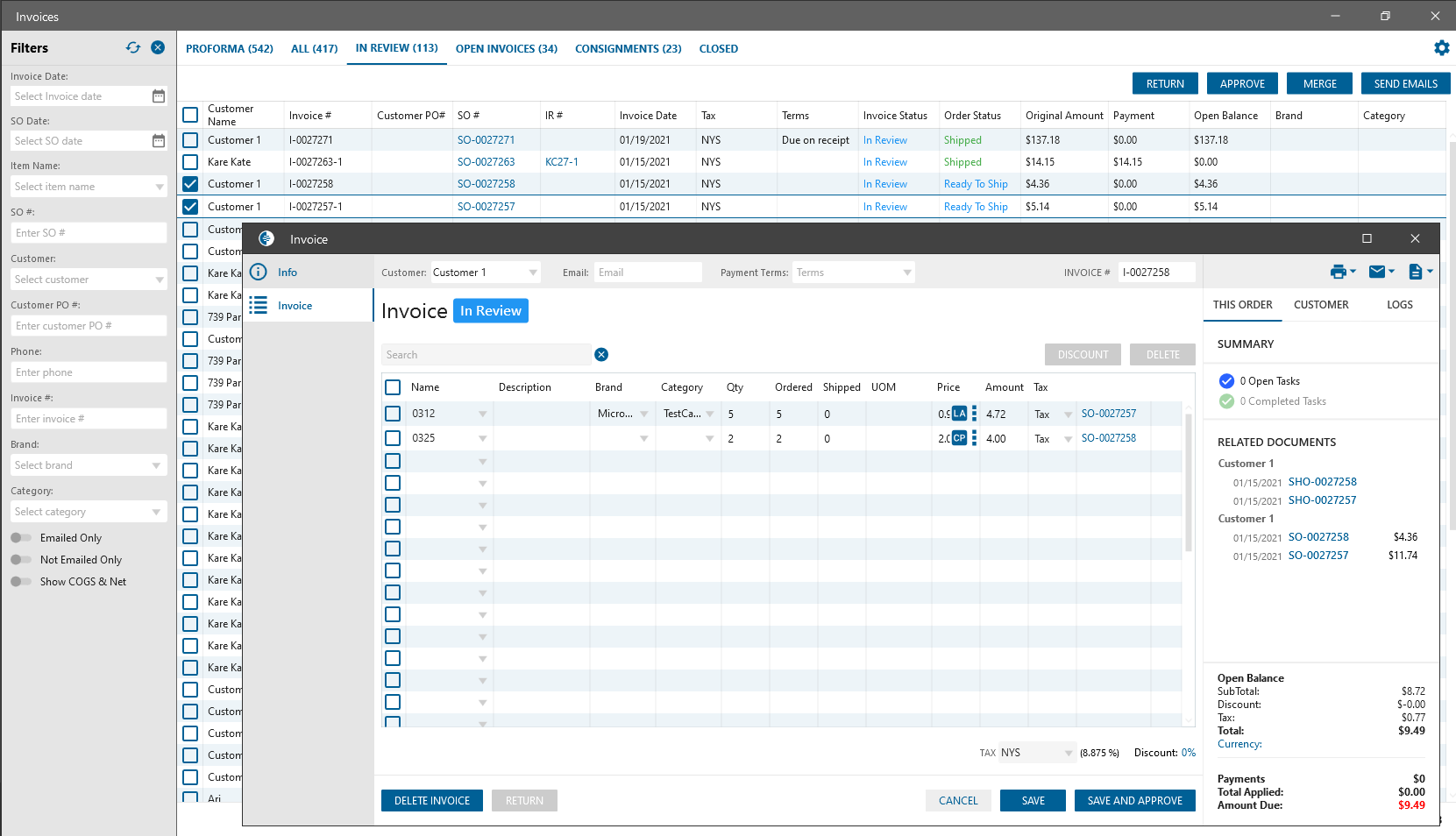Click the Save and Approve button
This screenshot has height=836, width=1456.
pos(1134,801)
